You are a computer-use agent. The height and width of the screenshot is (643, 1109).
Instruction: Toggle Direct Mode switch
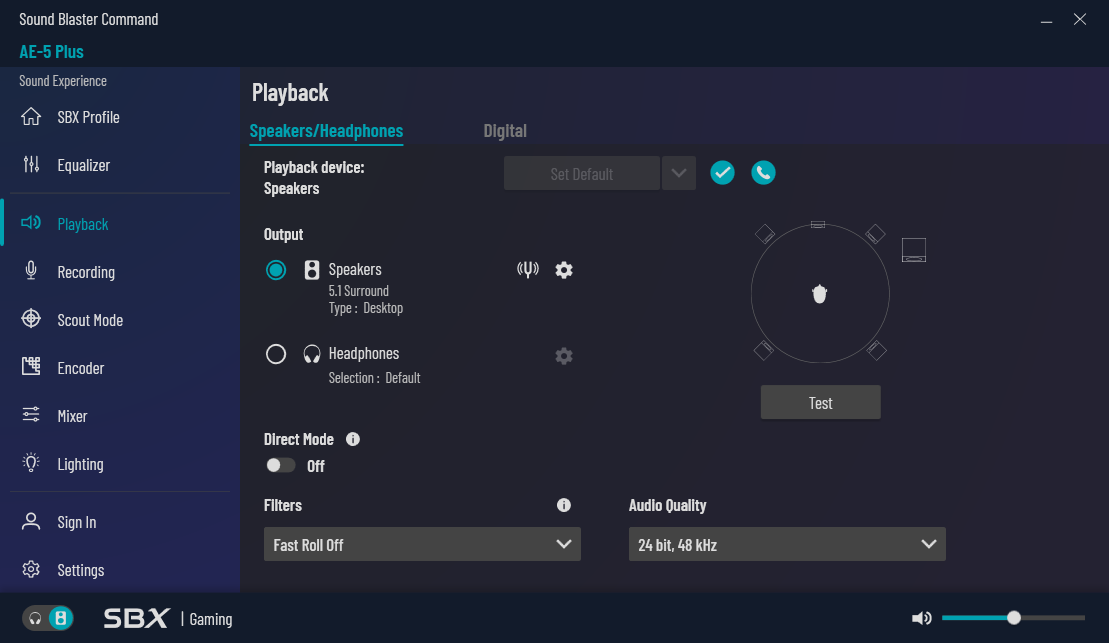(280, 465)
